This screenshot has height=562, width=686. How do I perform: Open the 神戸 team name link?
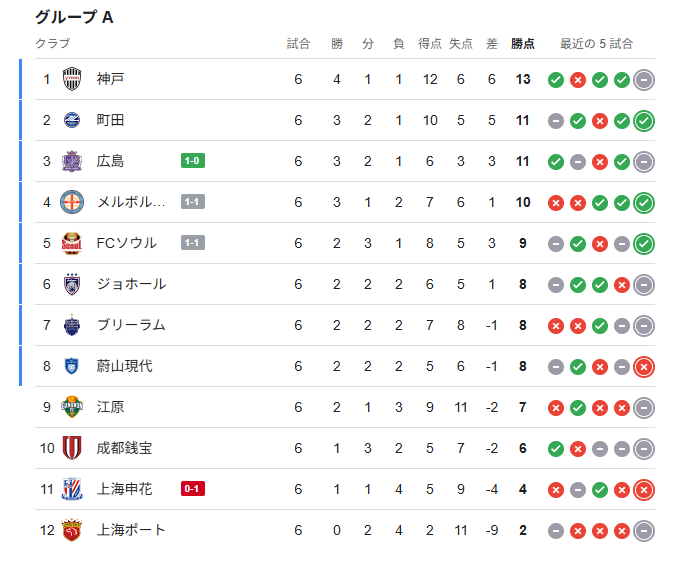(x=111, y=80)
